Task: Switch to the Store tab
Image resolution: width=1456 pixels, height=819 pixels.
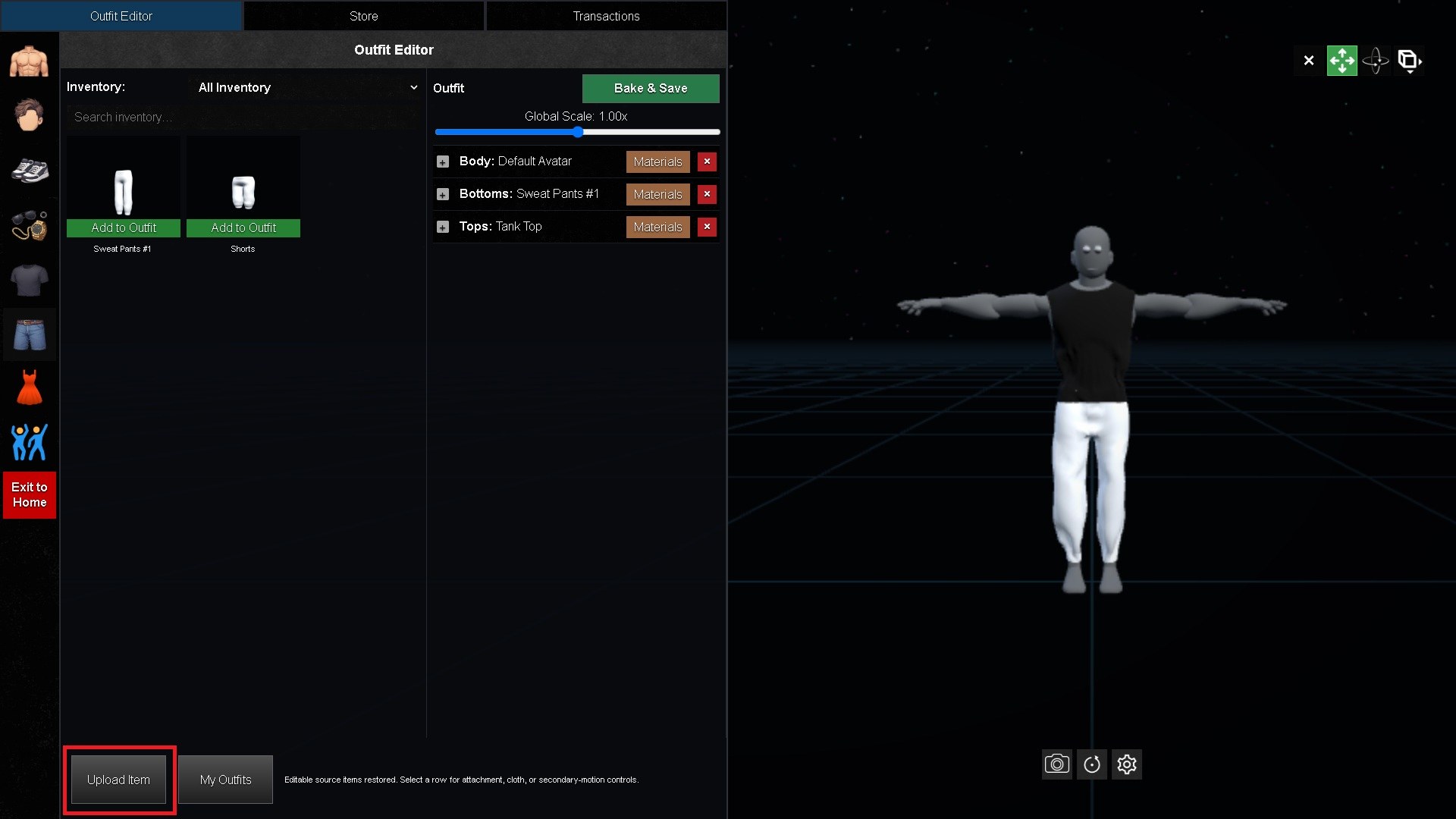Action: click(x=364, y=16)
